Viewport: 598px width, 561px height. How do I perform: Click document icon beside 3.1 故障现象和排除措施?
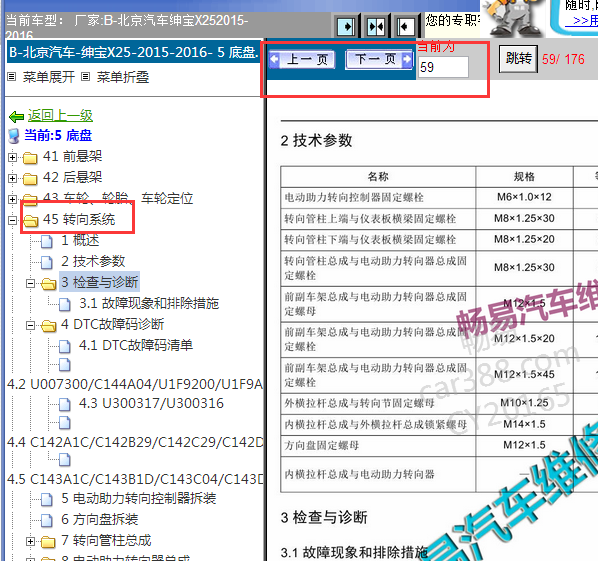tap(65, 305)
